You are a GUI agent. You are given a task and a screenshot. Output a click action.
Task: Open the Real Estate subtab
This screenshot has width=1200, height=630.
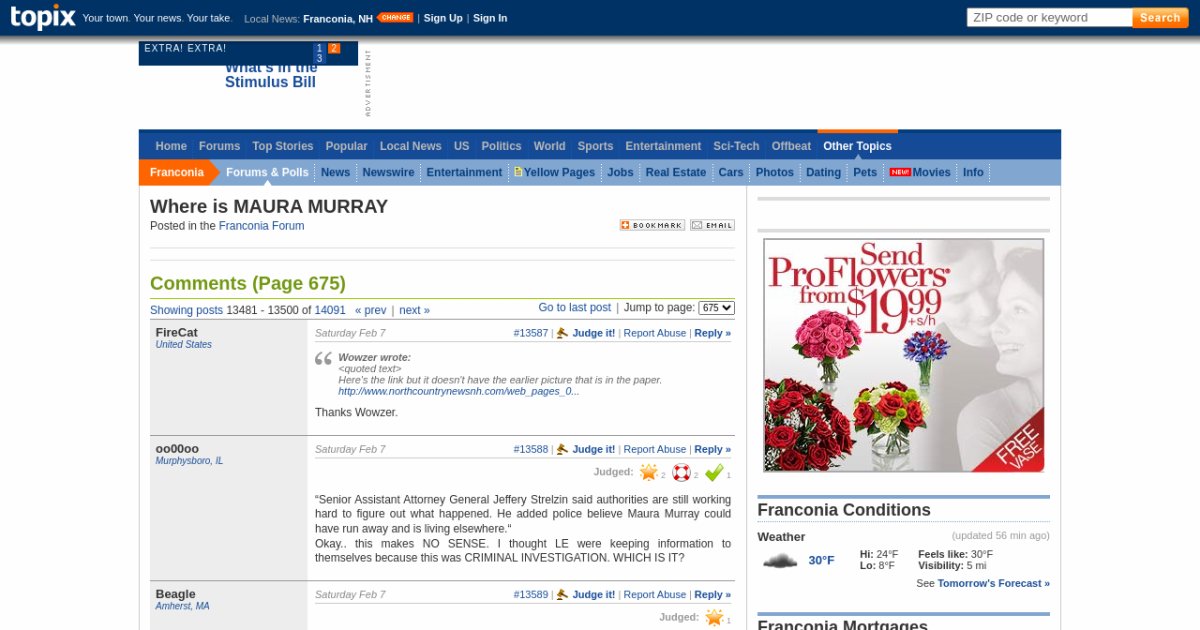point(676,172)
